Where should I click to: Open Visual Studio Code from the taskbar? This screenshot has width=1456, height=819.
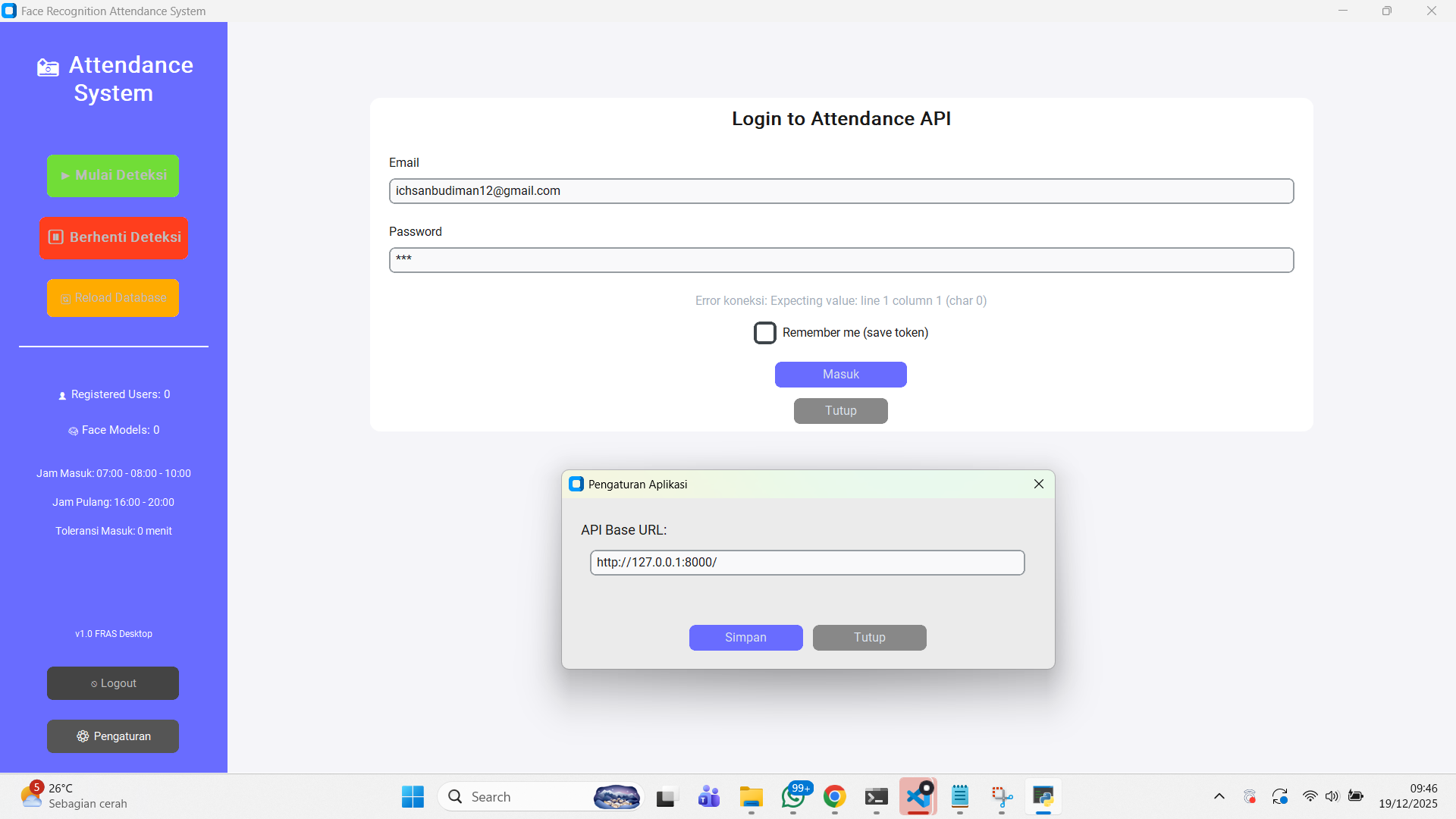tap(918, 797)
